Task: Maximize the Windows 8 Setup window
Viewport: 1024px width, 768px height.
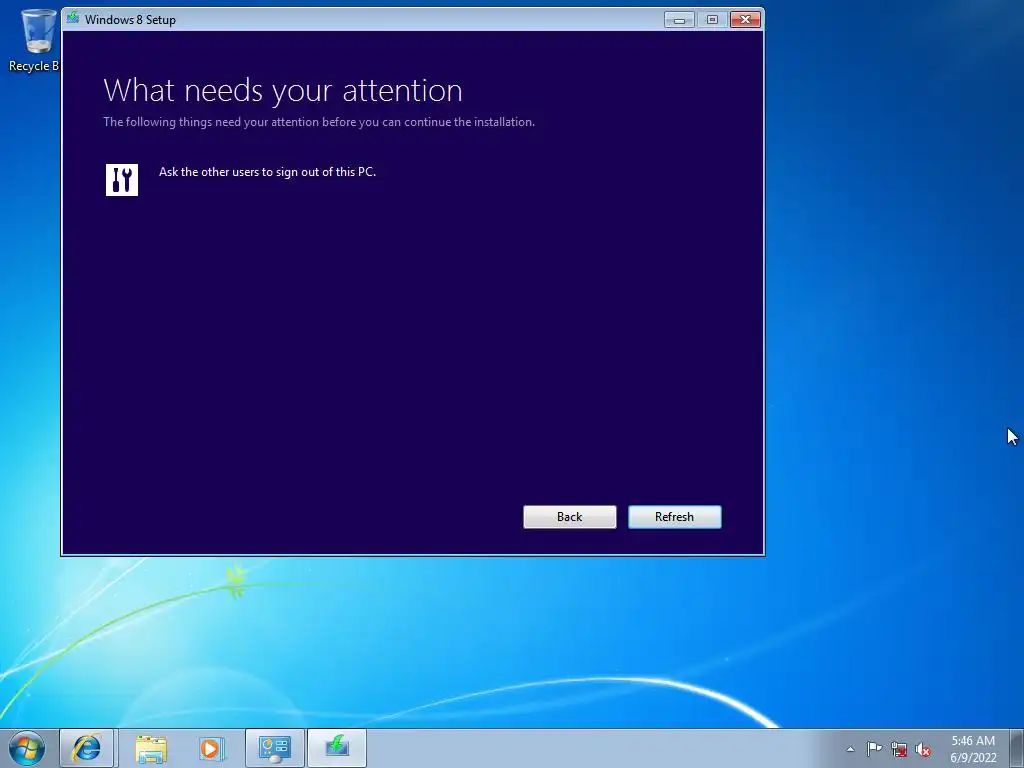Action: tap(712, 20)
